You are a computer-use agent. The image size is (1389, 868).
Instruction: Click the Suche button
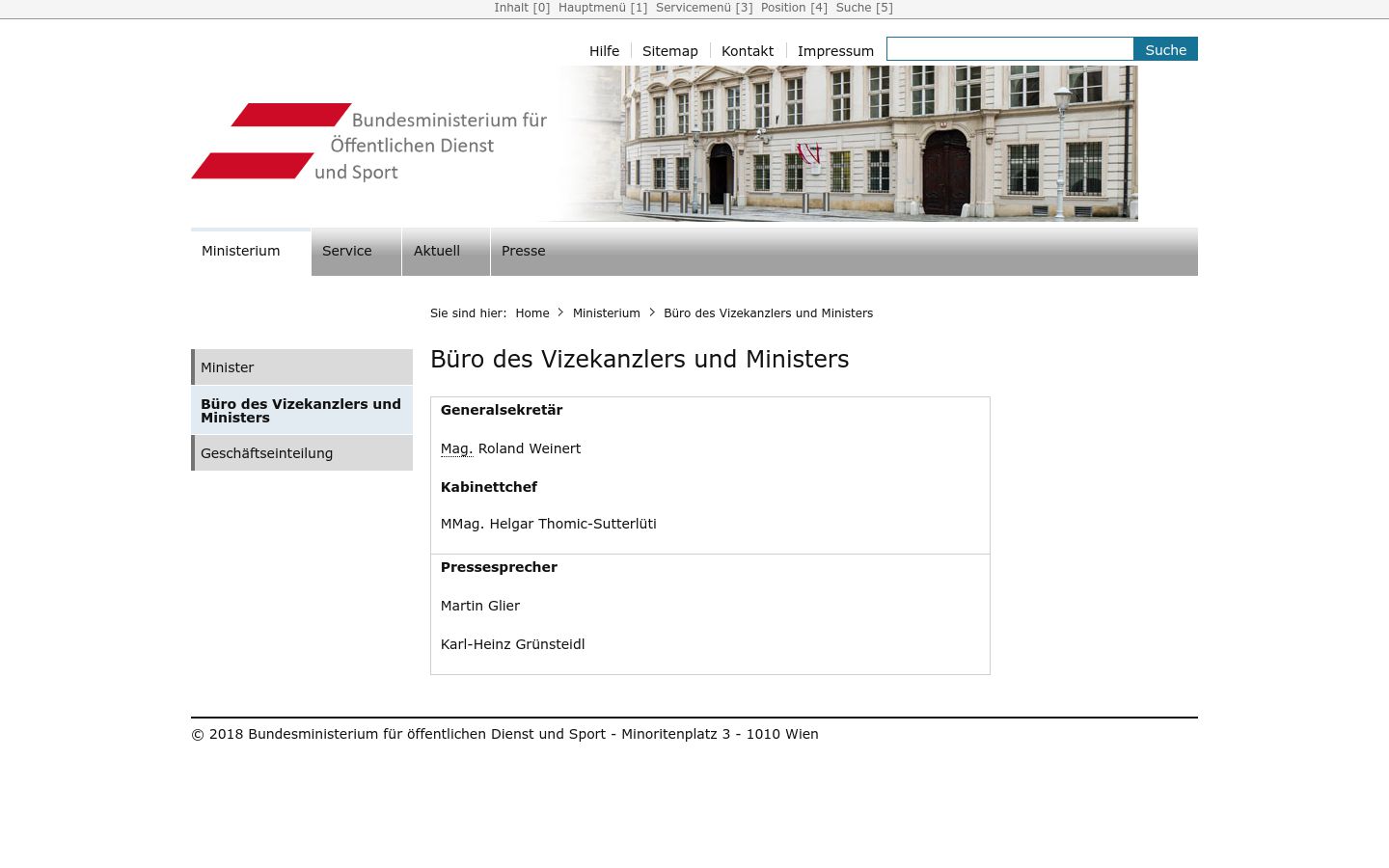[1165, 49]
